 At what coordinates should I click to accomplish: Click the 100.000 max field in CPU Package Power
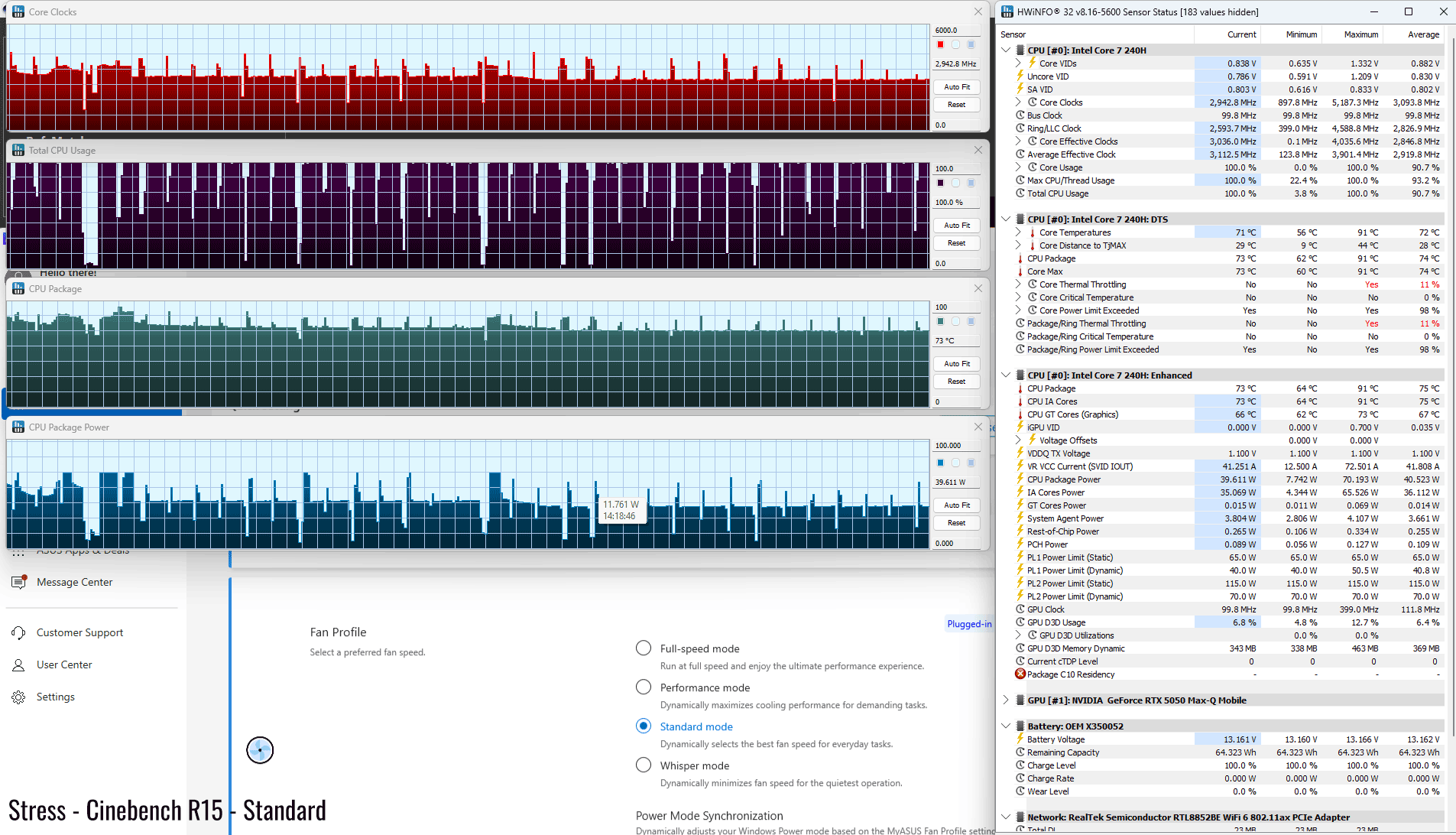pyautogui.click(x=956, y=445)
